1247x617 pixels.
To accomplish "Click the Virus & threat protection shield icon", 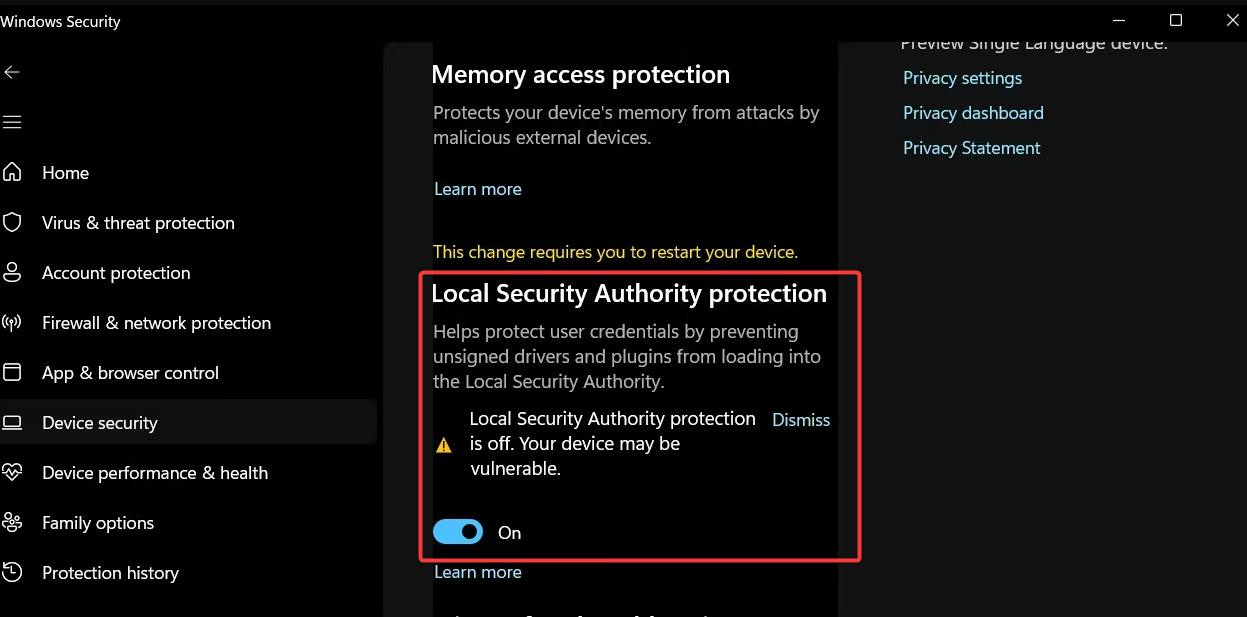I will [12, 222].
